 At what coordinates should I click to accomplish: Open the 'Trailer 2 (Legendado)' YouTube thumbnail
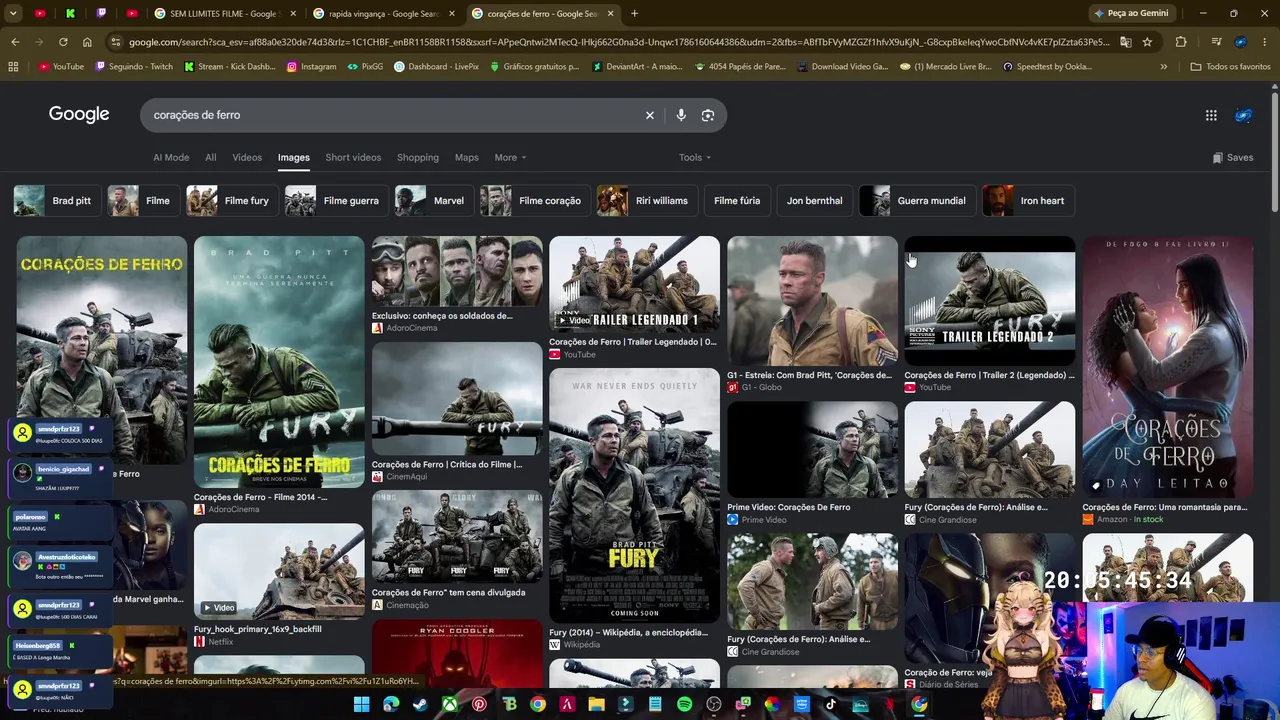point(990,301)
